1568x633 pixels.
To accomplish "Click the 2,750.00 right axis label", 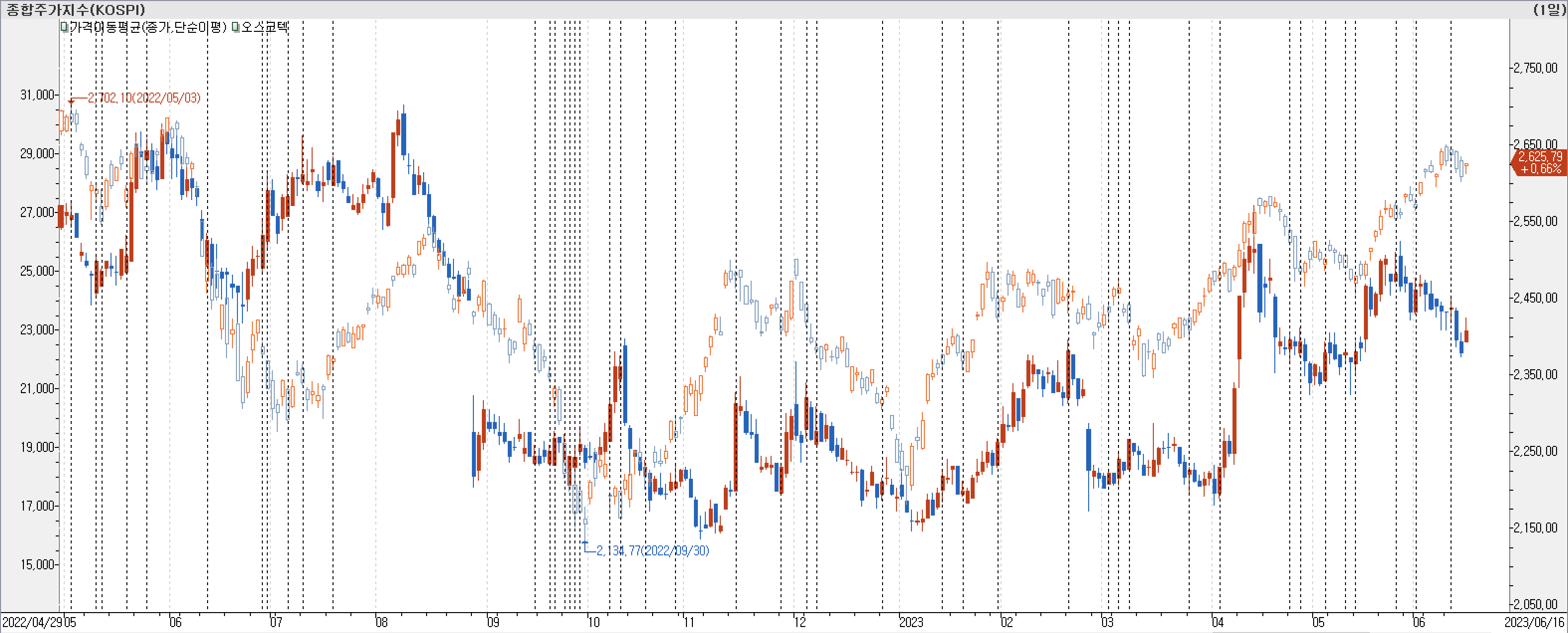I will [x=1536, y=68].
